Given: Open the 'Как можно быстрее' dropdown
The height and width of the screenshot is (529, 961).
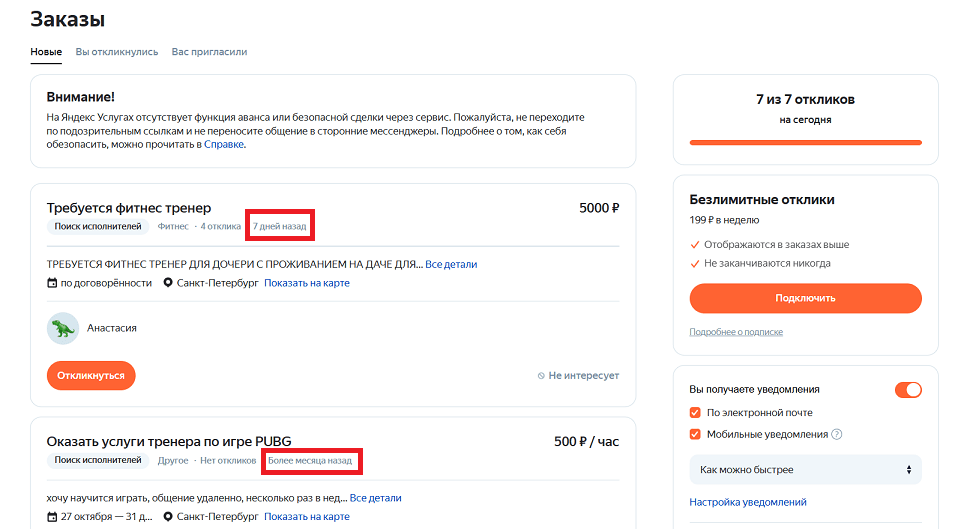Looking at the screenshot, I should pyautogui.click(x=805, y=469).
